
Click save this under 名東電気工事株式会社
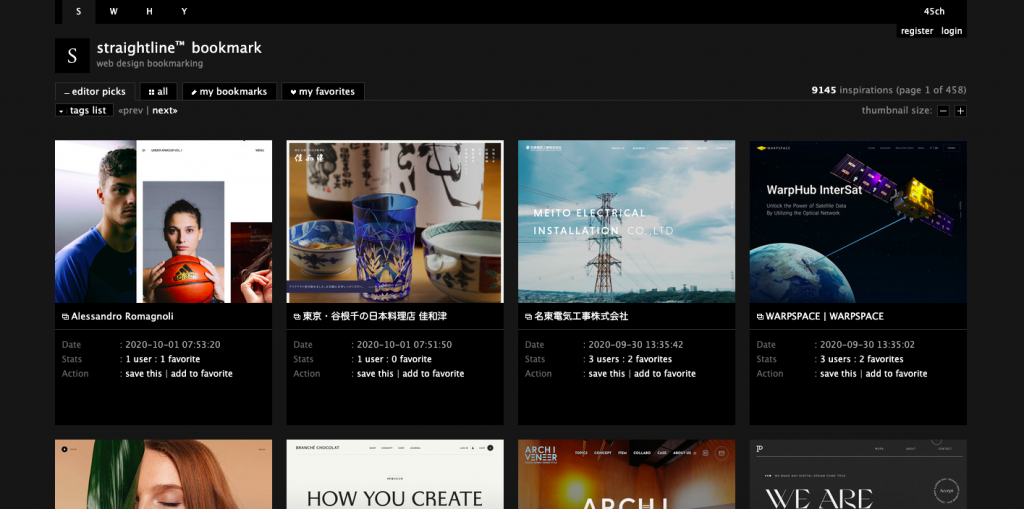point(607,374)
